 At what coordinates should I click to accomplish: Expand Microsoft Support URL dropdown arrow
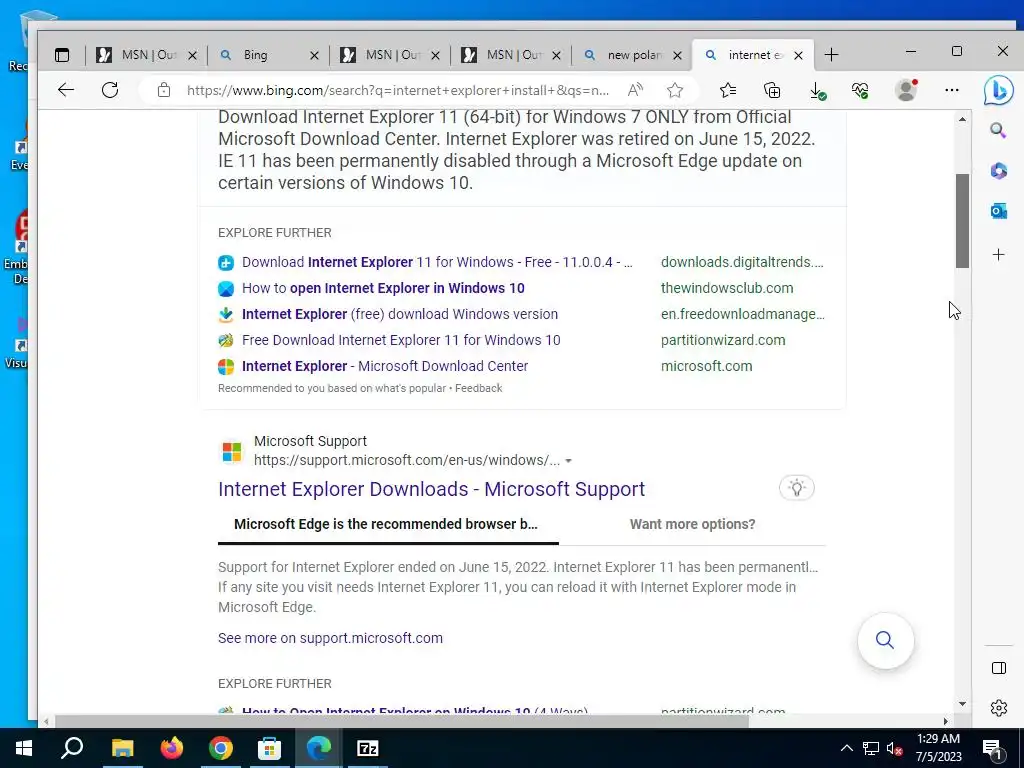click(x=568, y=461)
